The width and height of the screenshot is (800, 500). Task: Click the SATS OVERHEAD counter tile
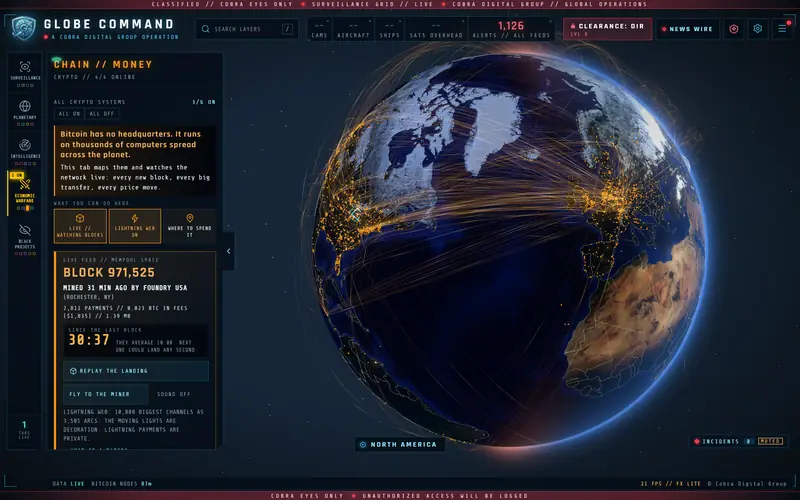436,30
